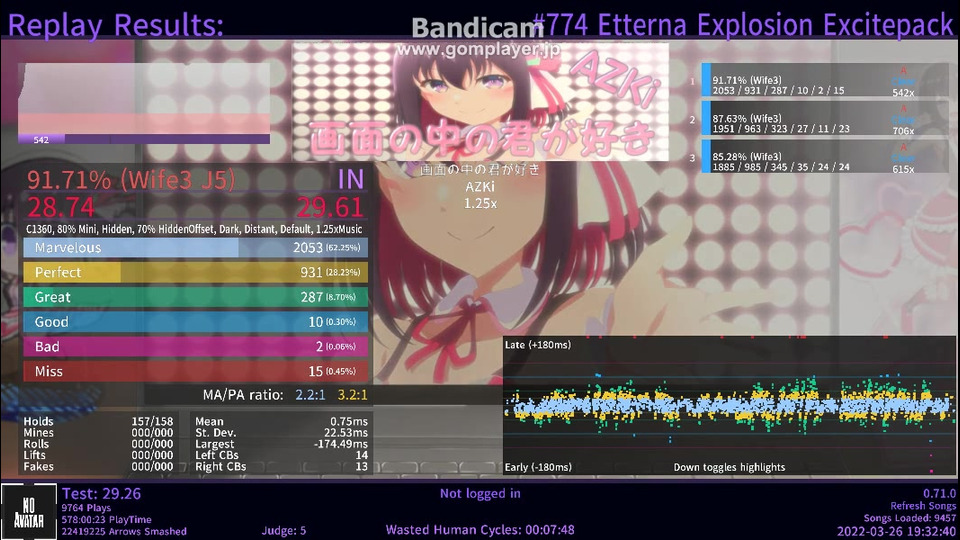The width and height of the screenshot is (960, 540).
Task: Click the Largest -174.49ms row
Action: click(x=282, y=444)
